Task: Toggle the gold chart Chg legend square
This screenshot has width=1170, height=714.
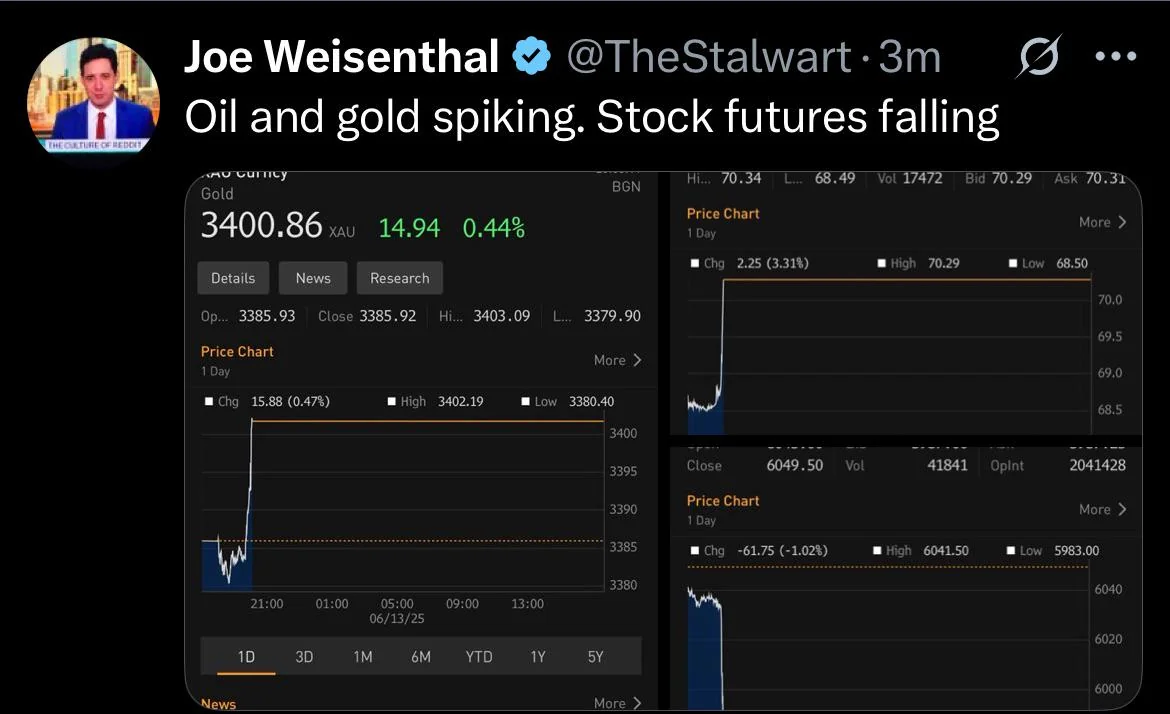Action: 209,401
